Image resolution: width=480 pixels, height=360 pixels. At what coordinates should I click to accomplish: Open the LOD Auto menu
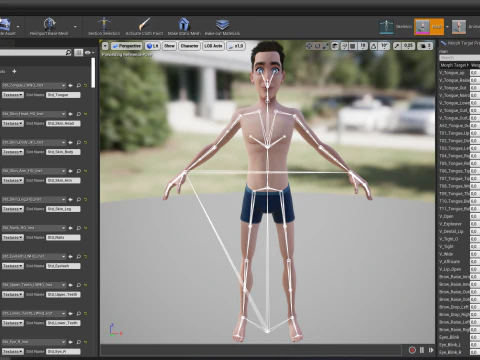point(213,46)
